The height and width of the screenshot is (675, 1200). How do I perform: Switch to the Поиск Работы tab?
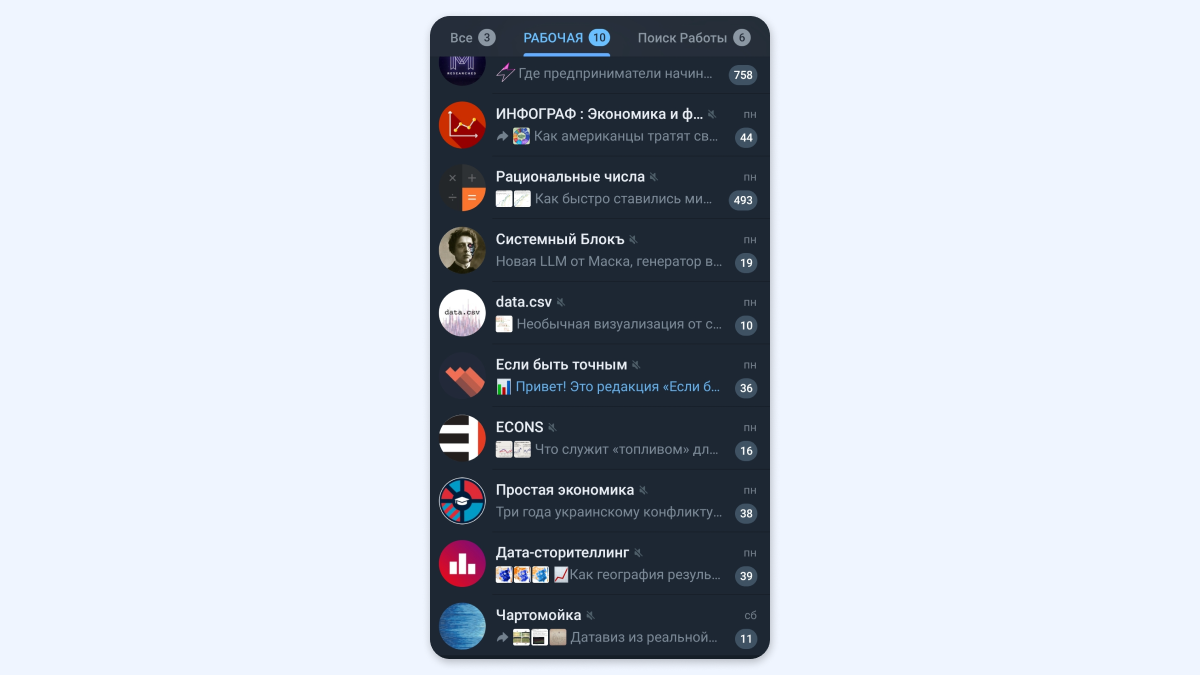[x=694, y=38]
